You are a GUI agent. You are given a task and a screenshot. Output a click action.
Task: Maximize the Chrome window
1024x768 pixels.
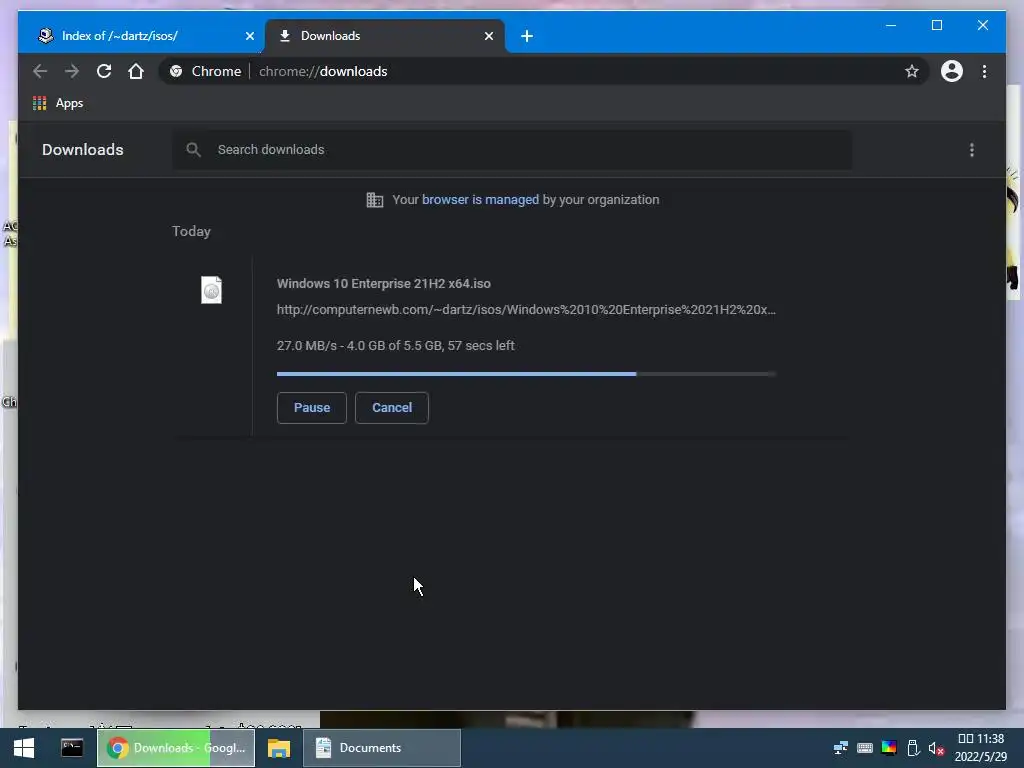coord(936,25)
